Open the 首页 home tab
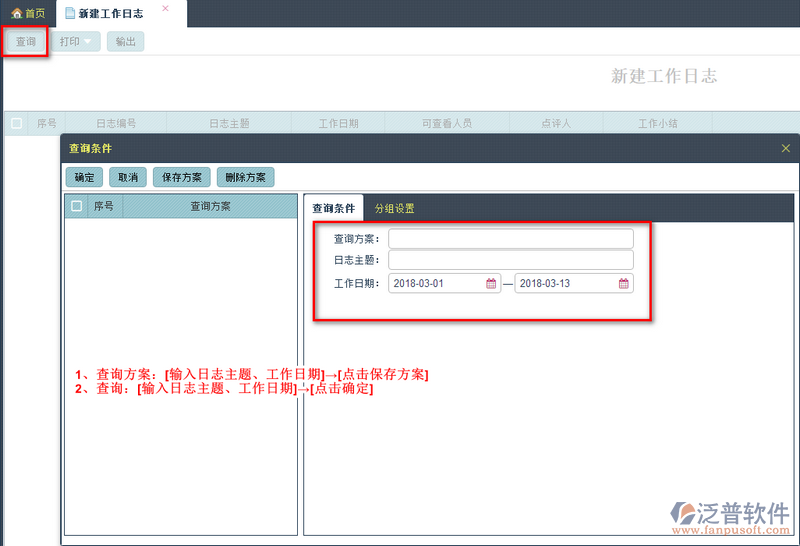Image resolution: width=800 pixels, height=546 pixels. pos(28,13)
